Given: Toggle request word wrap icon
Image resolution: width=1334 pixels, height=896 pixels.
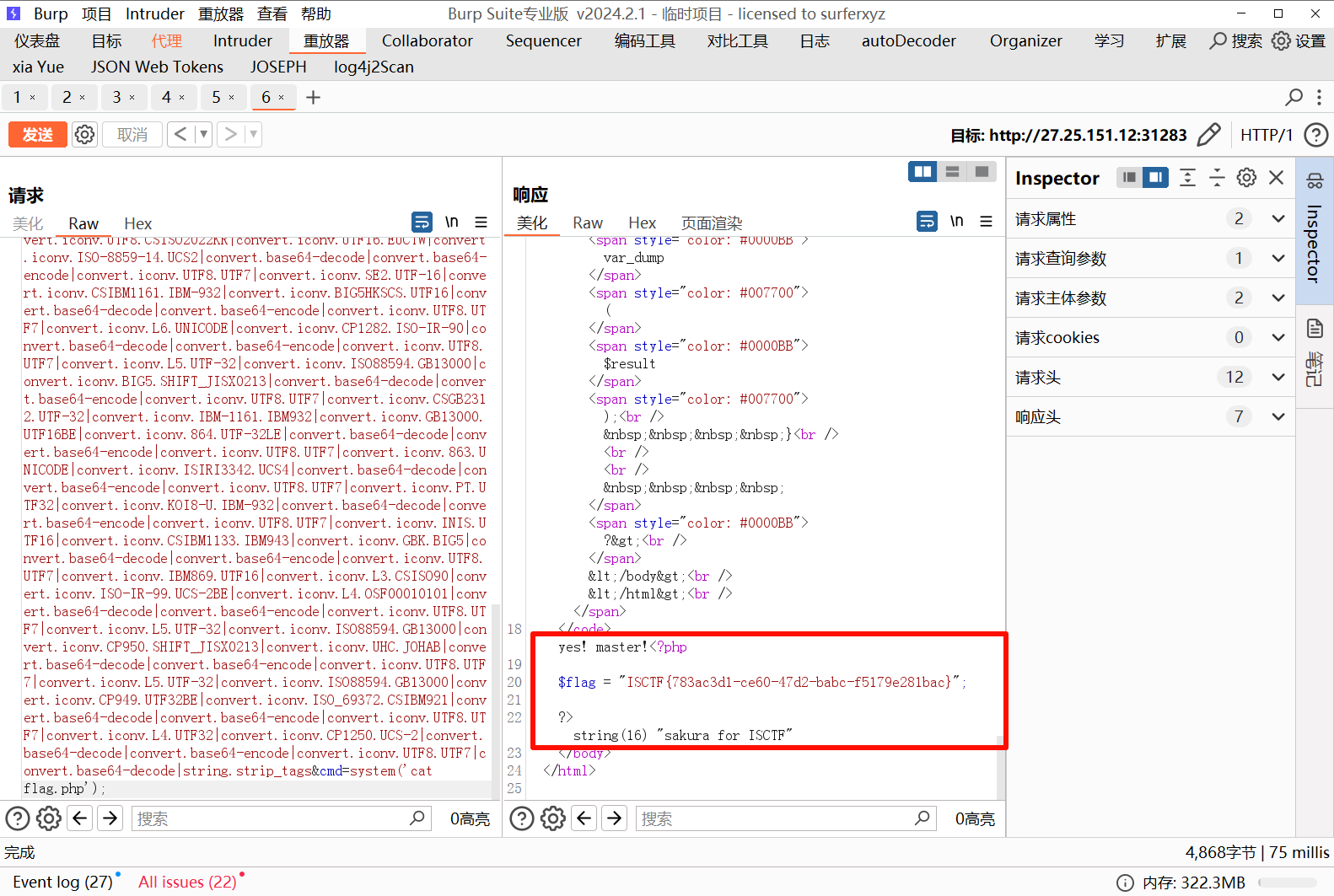Looking at the screenshot, I should 422,222.
